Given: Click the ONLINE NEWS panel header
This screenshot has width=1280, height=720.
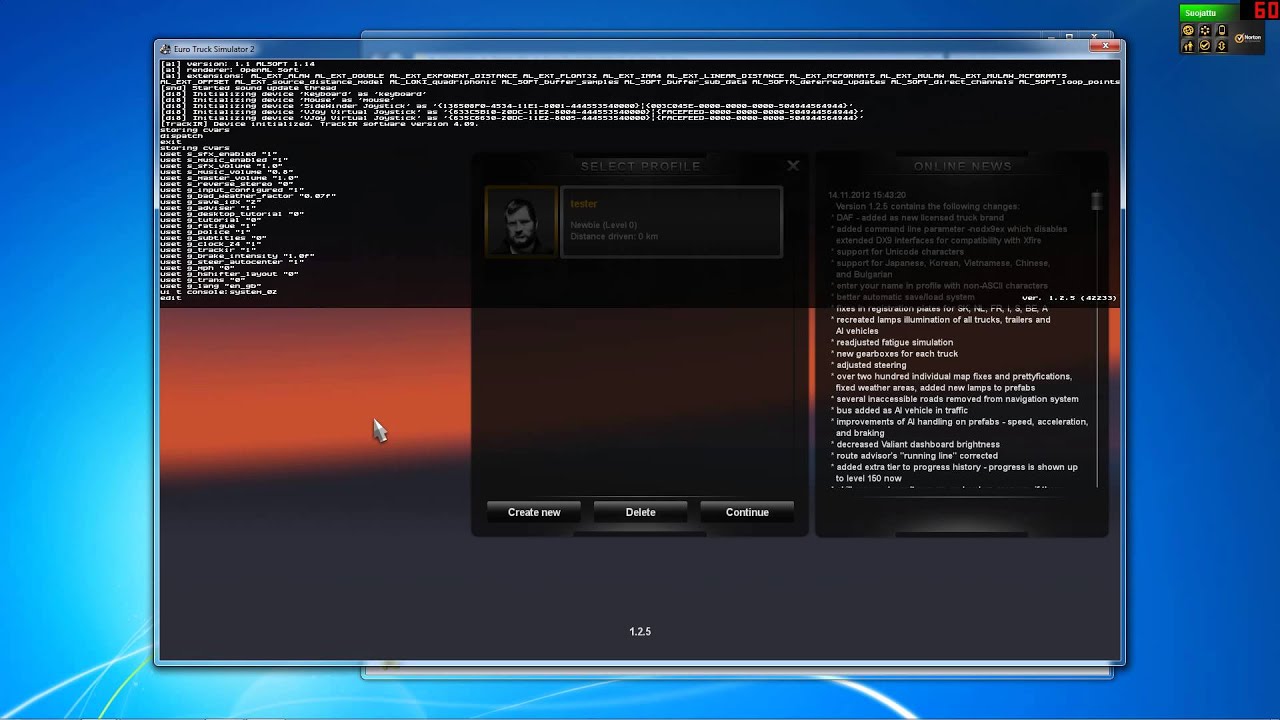Looking at the screenshot, I should (x=962, y=166).
